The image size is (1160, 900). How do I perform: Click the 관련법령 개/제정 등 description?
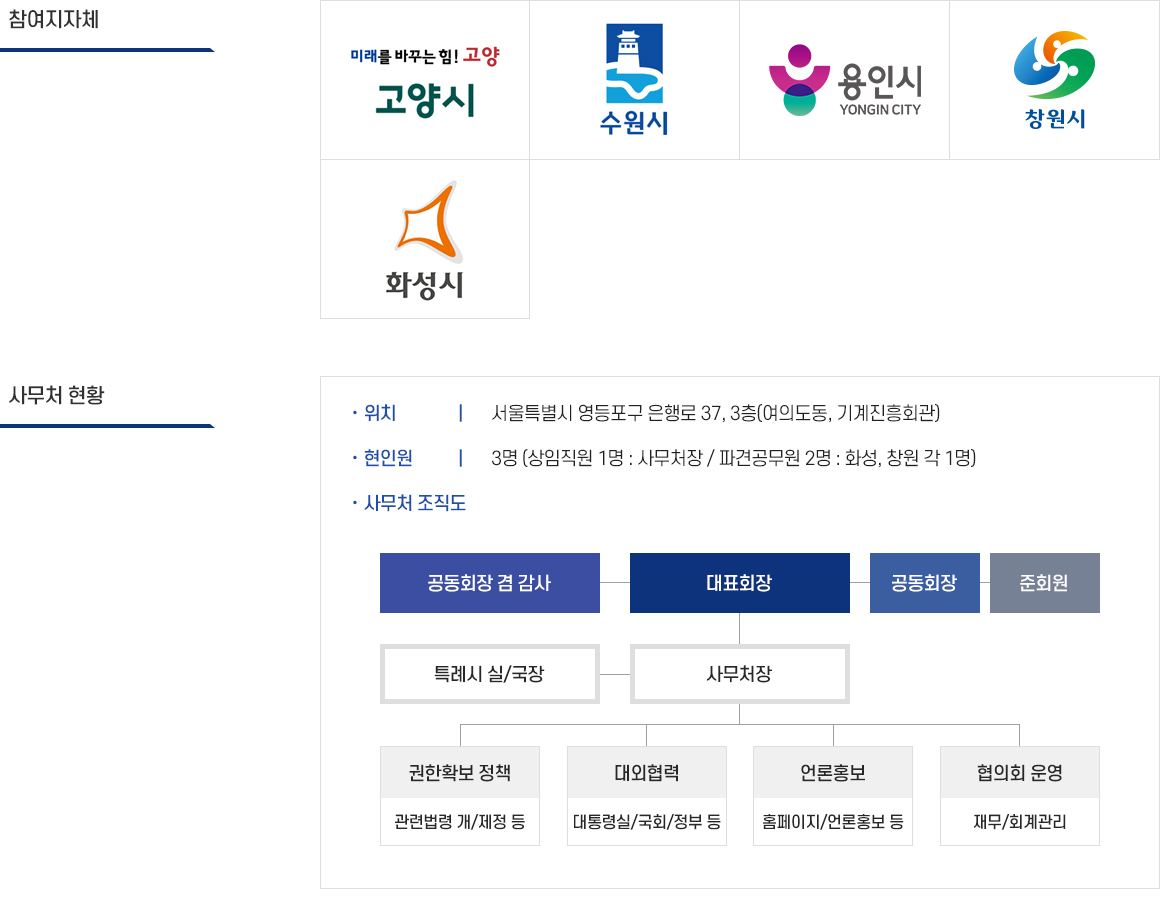coord(460,822)
